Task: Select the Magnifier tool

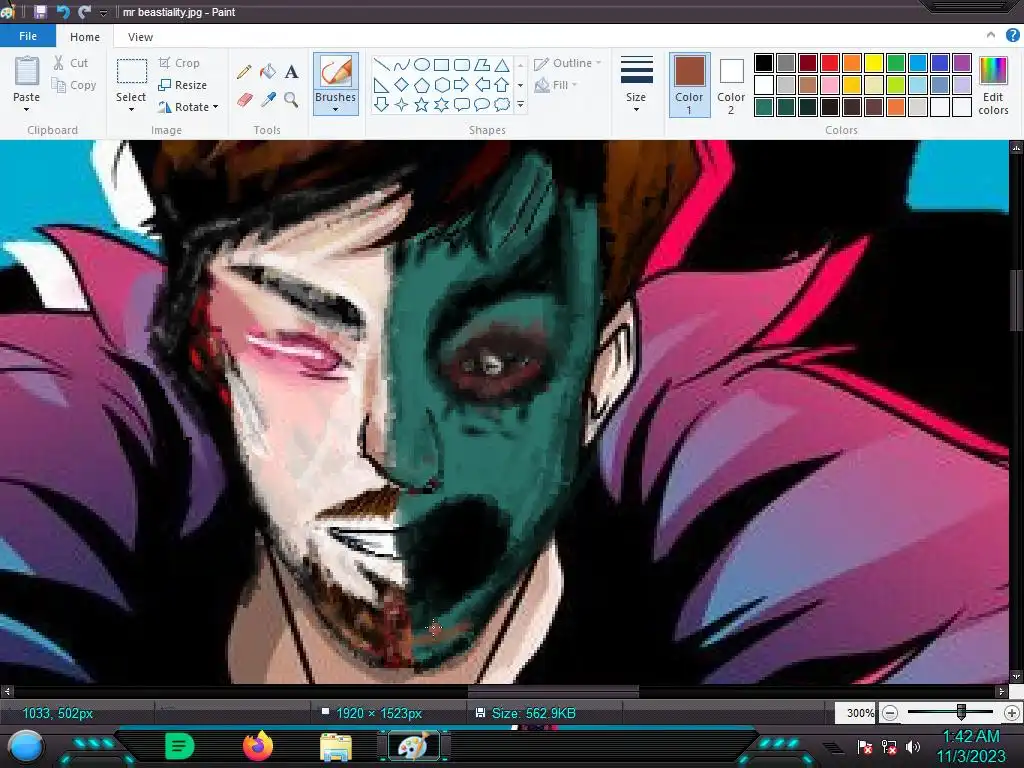Action: click(291, 99)
